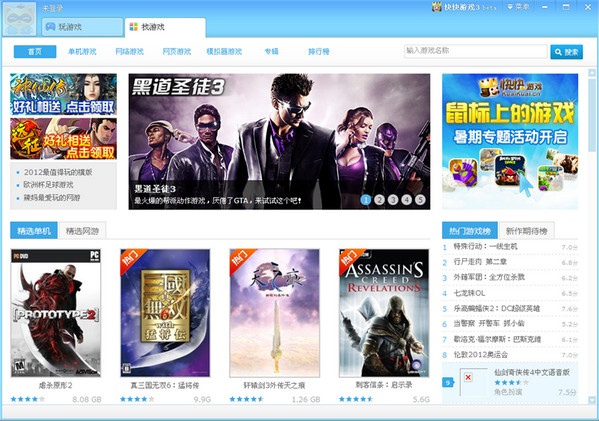The width and height of the screenshot is (599, 421).
Task: Select the 精选单机 tab
Action: 34,231
